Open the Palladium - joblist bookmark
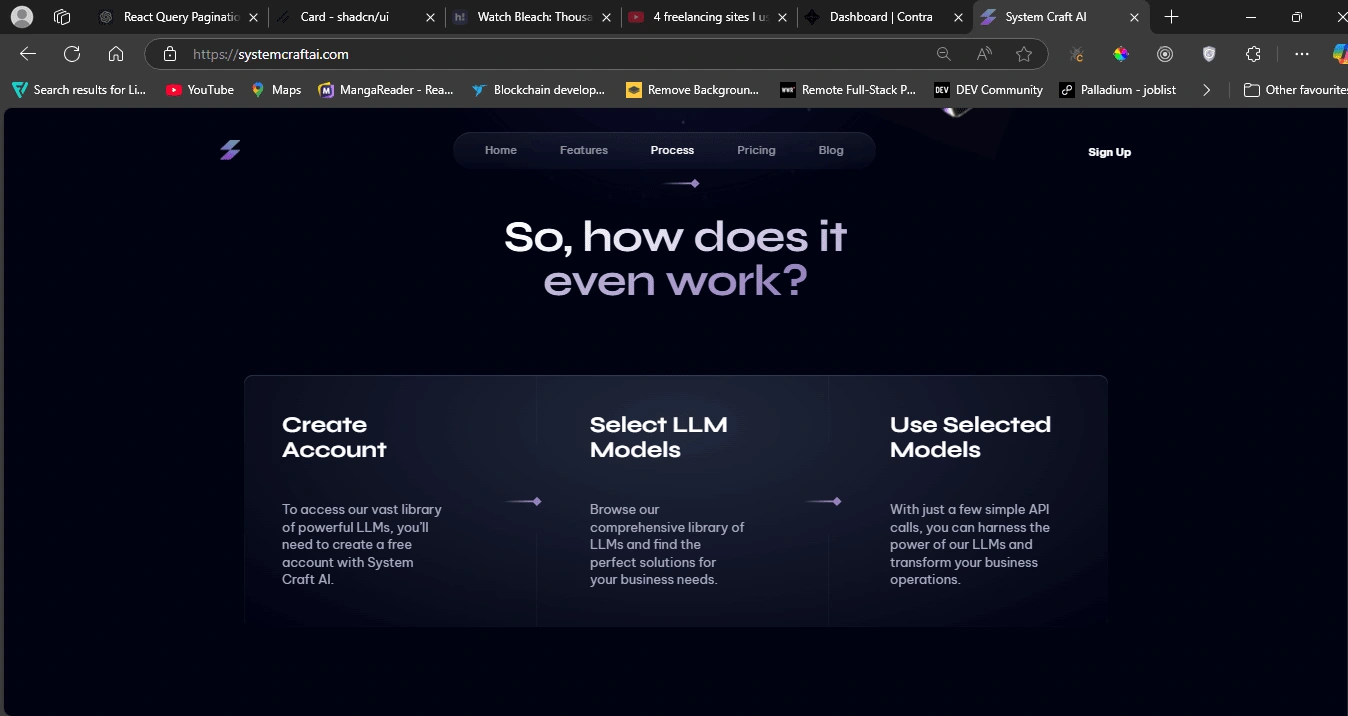 1118,89
